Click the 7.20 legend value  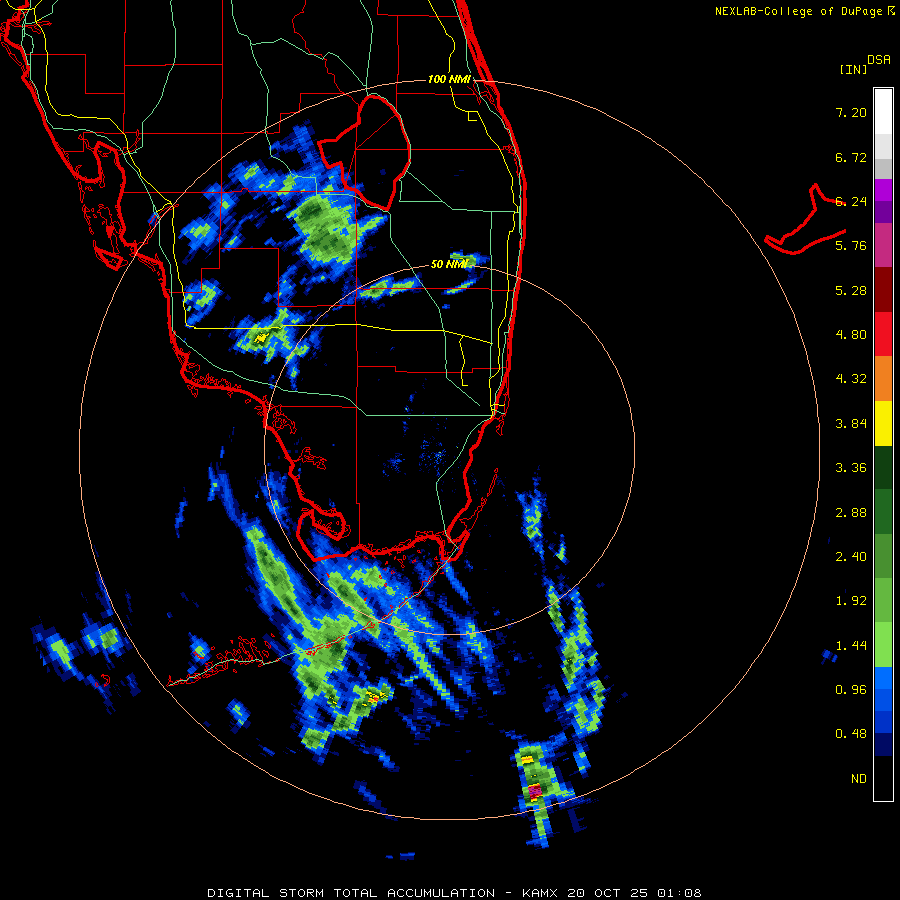[851, 112]
